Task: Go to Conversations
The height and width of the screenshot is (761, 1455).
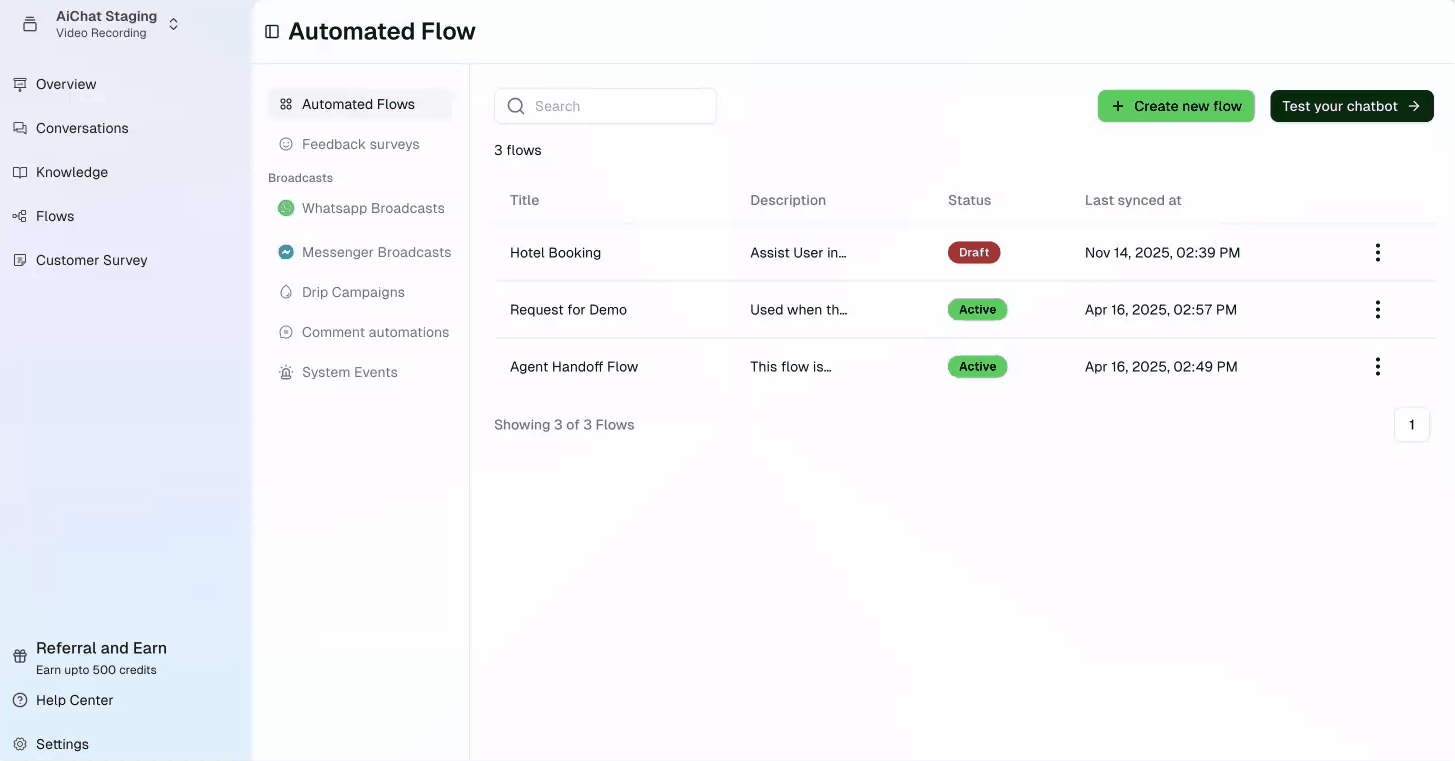Action: tap(82, 128)
